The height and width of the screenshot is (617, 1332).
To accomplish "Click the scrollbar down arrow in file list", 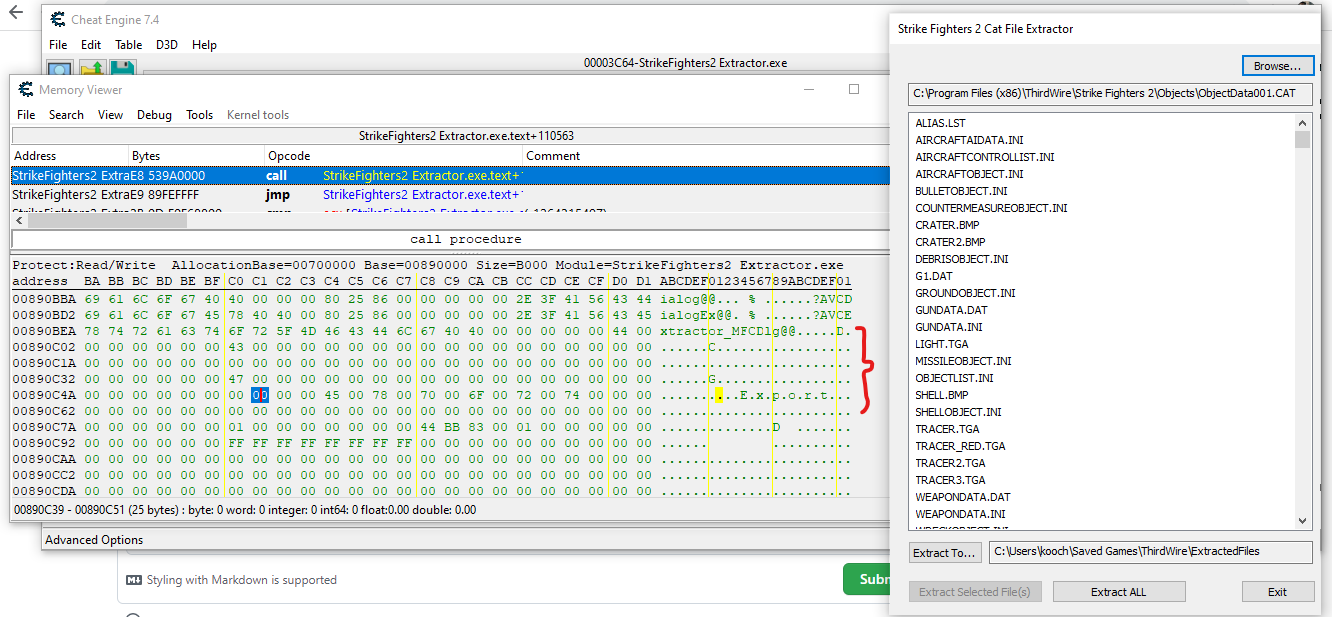I will (1302, 521).
